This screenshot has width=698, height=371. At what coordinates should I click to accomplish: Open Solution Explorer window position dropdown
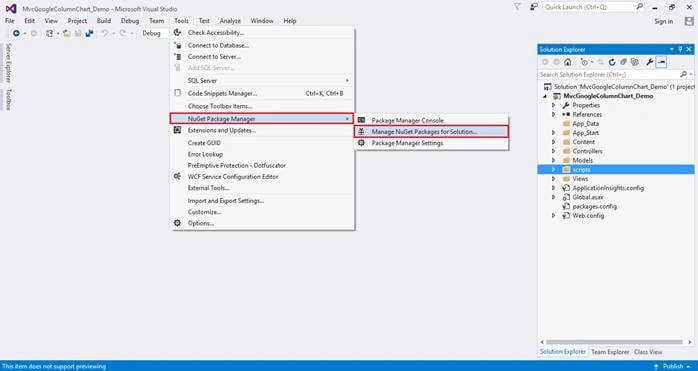[x=672, y=49]
